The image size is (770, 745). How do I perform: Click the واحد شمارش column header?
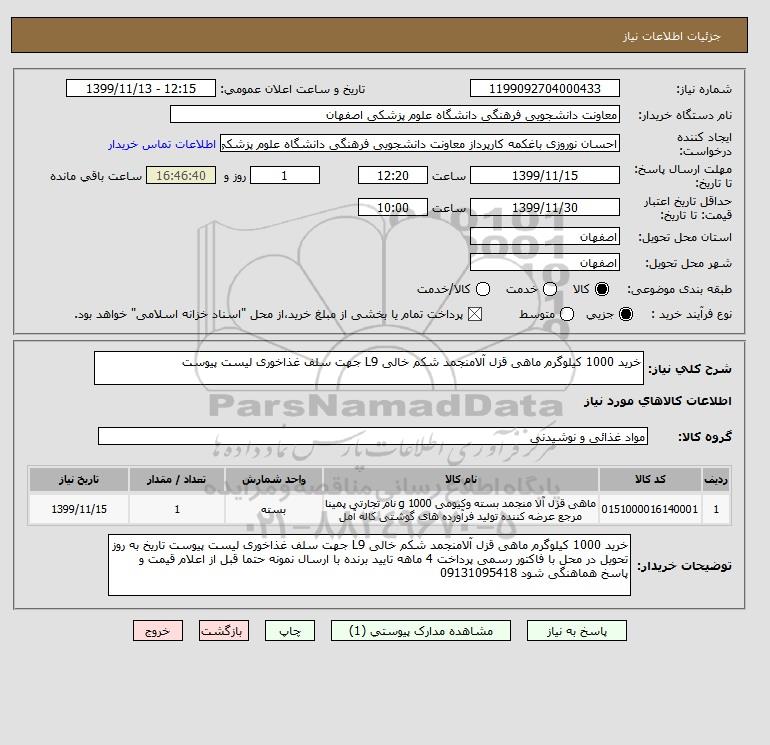(274, 479)
